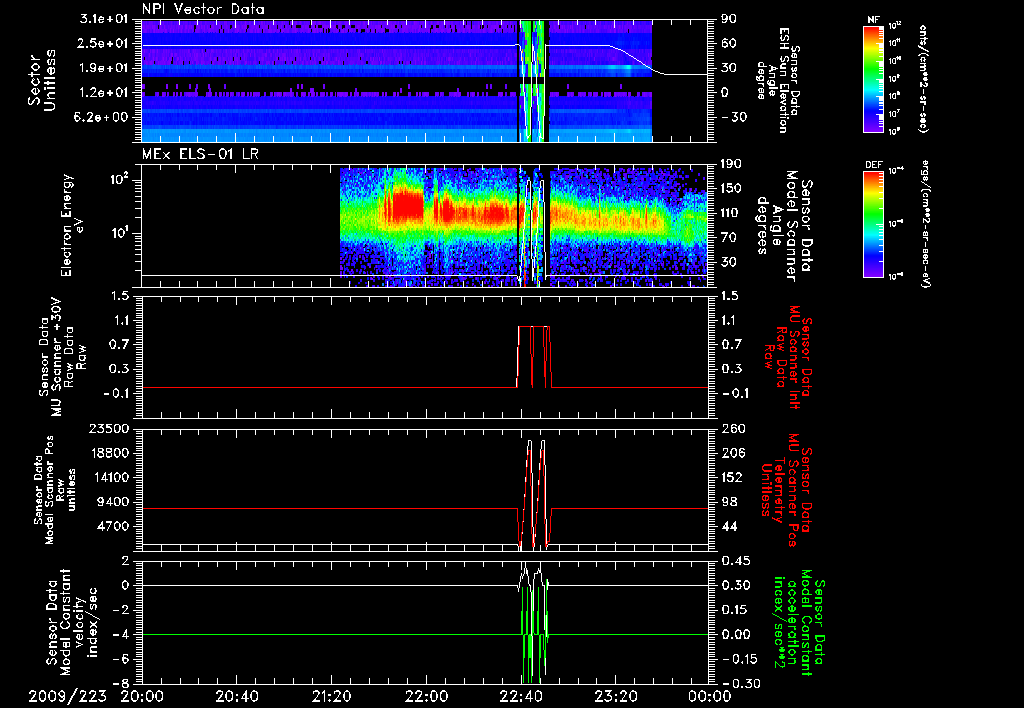The height and width of the screenshot is (708, 1024).
Task: Click the '18800' scanner position axis value
Action: coord(108,453)
